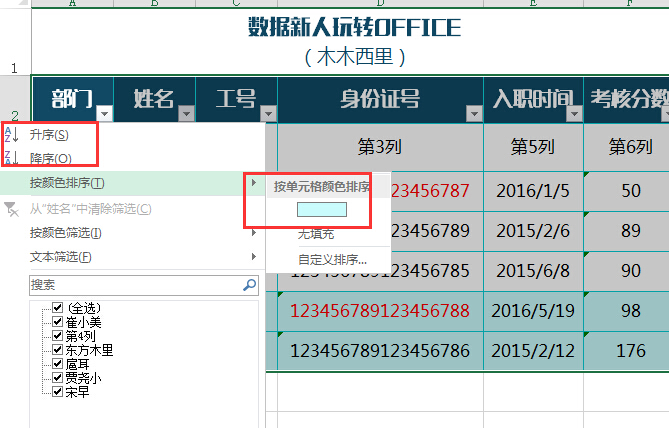Image resolution: width=669 pixels, height=428 pixels.
Task: Uncheck the 崔小美 checkbox
Action: [x=58, y=321]
